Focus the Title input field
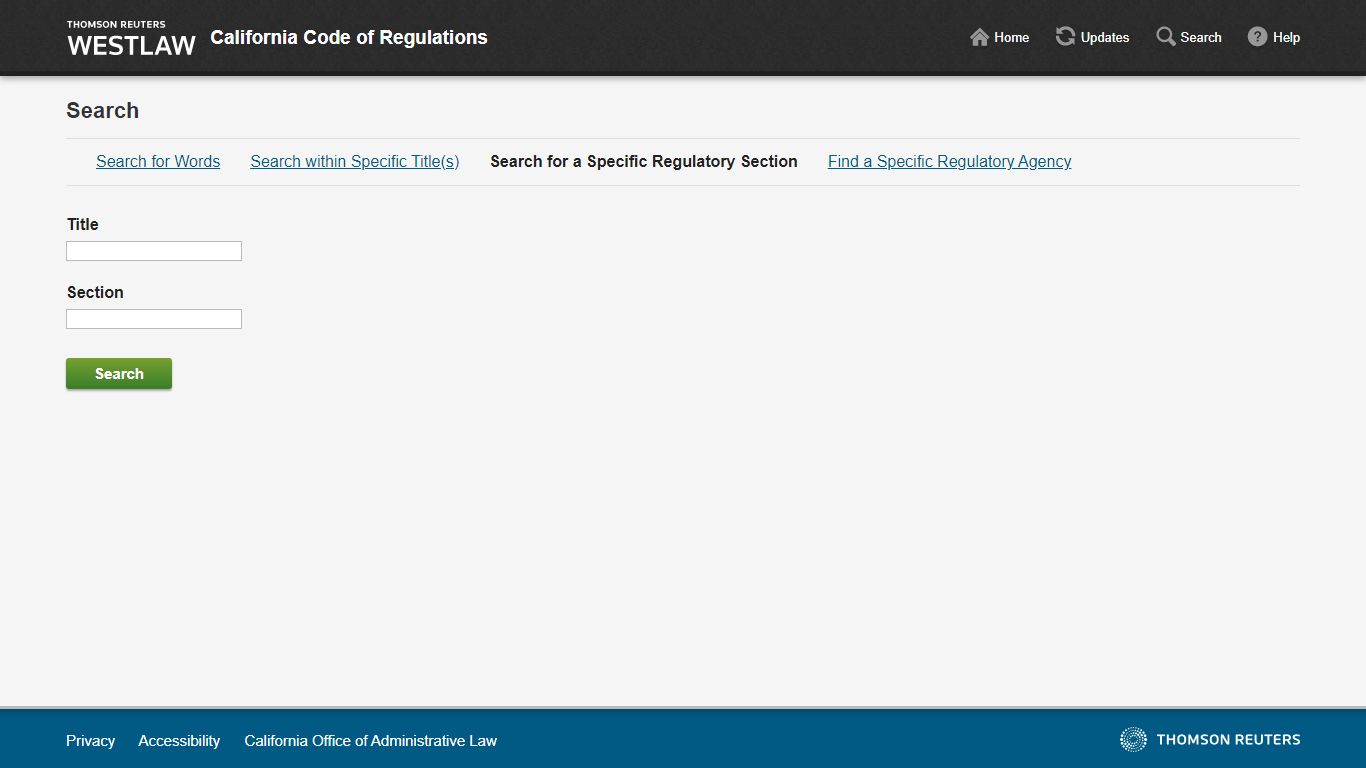This screenshot has height=768, width=1366. point(154,251)
